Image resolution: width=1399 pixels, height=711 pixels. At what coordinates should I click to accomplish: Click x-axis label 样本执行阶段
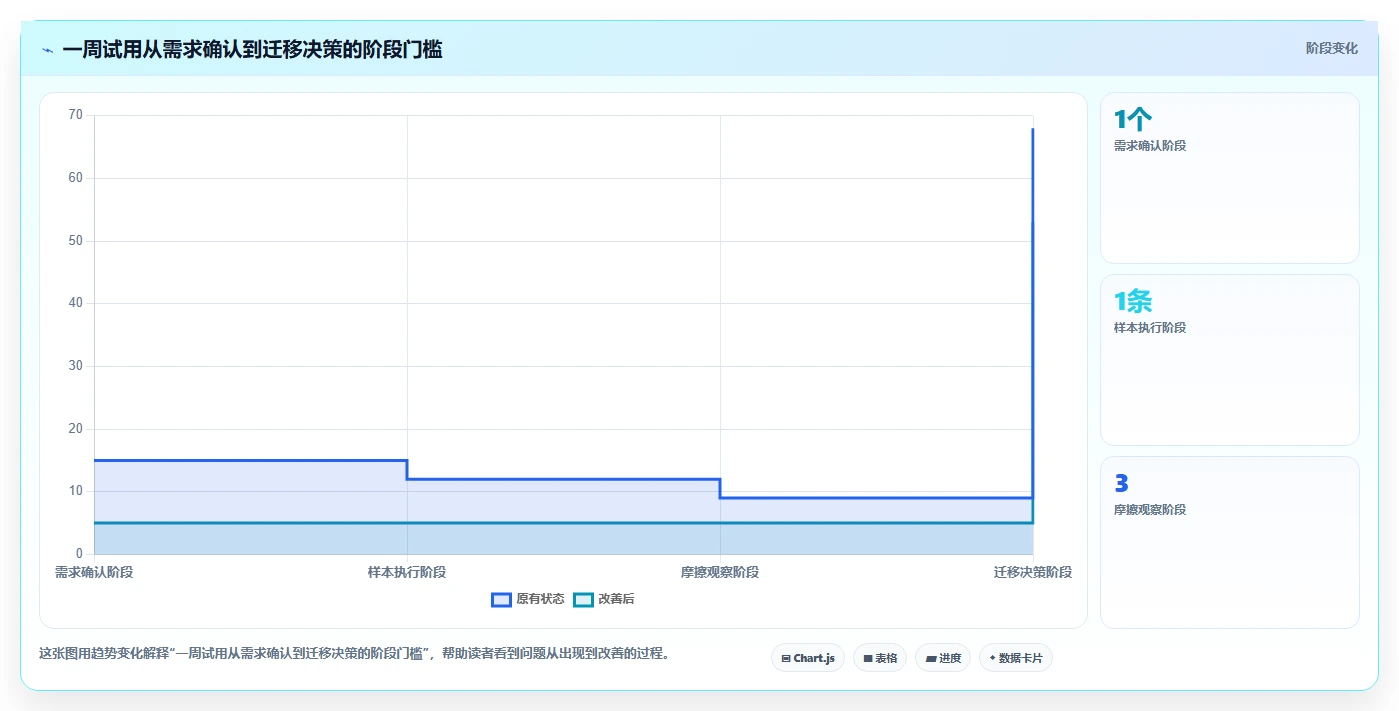tap(407, 572)
